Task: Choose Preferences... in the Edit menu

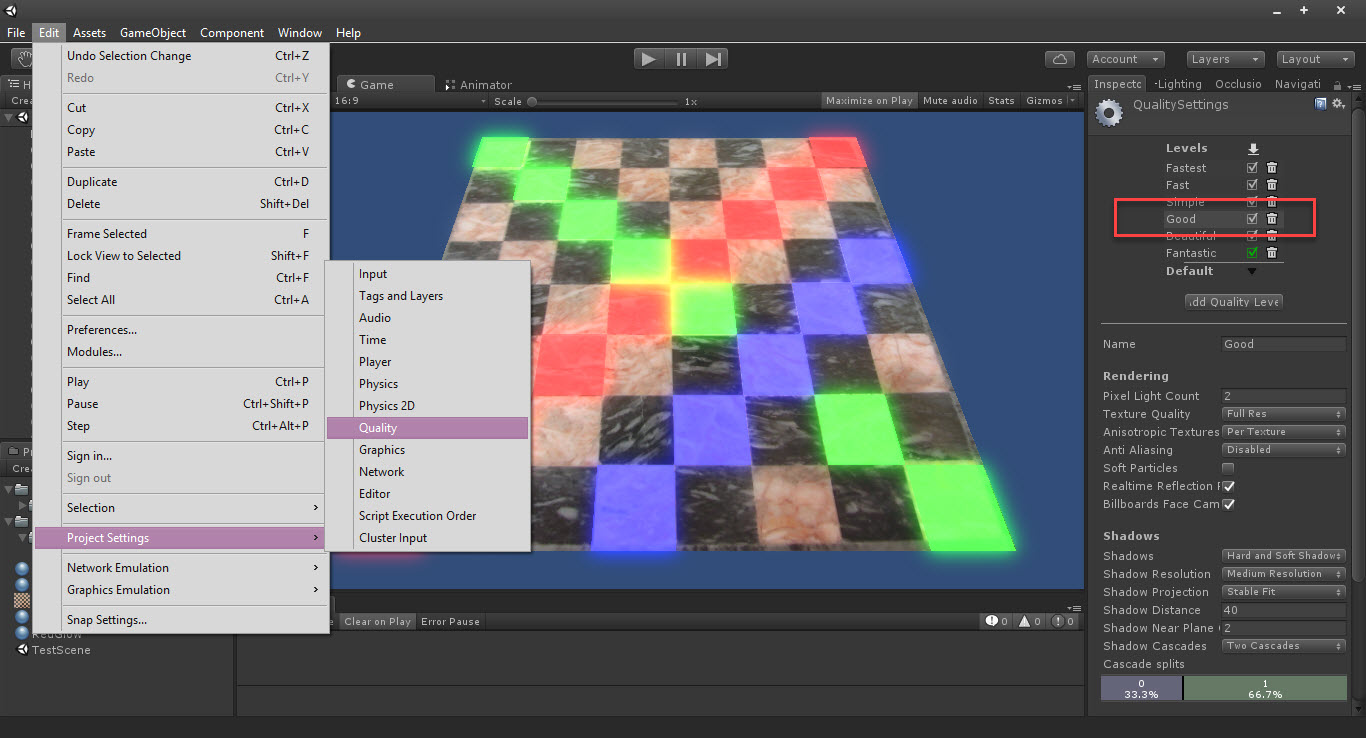Action: [102, 330]
